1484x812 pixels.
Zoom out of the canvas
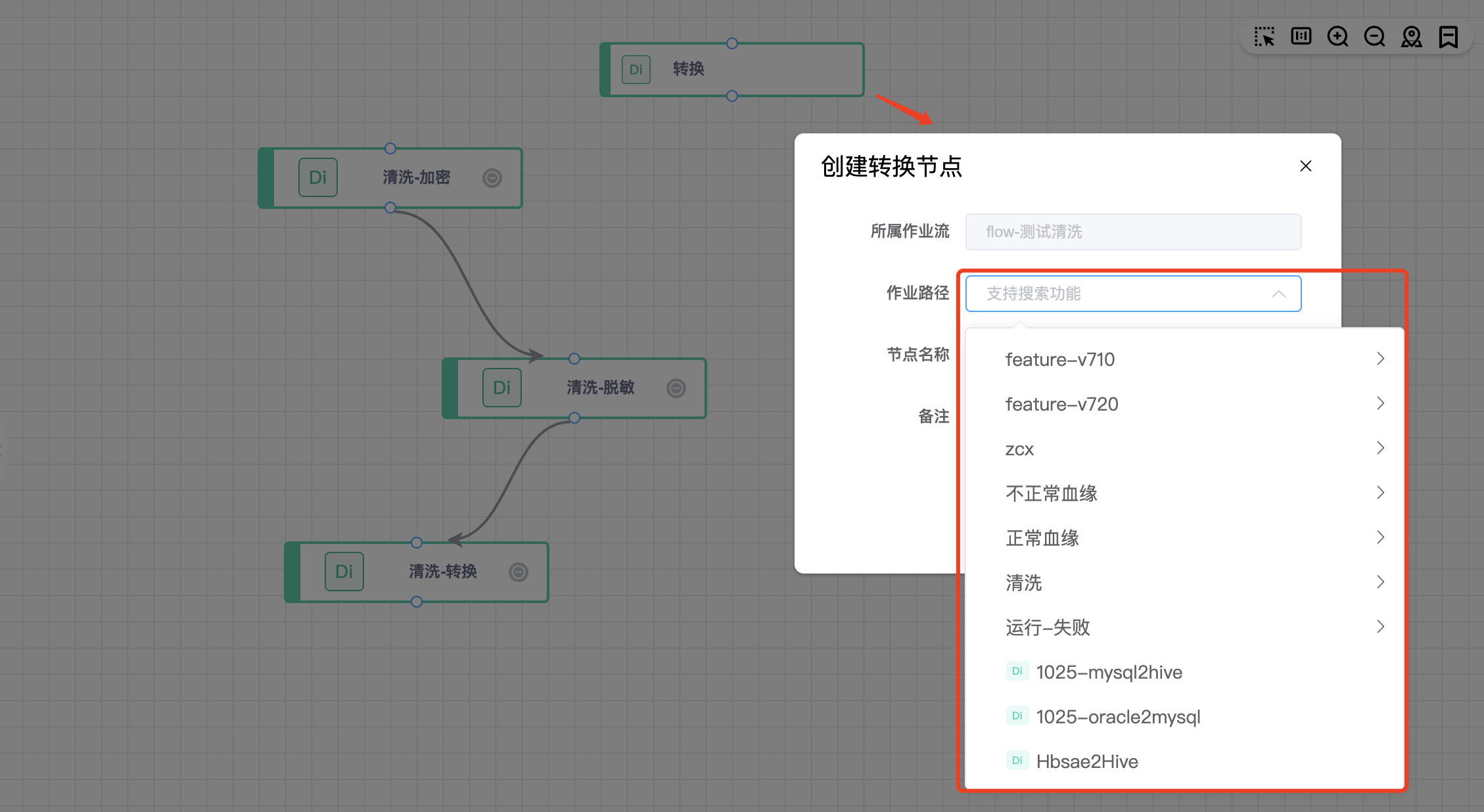1374,37
